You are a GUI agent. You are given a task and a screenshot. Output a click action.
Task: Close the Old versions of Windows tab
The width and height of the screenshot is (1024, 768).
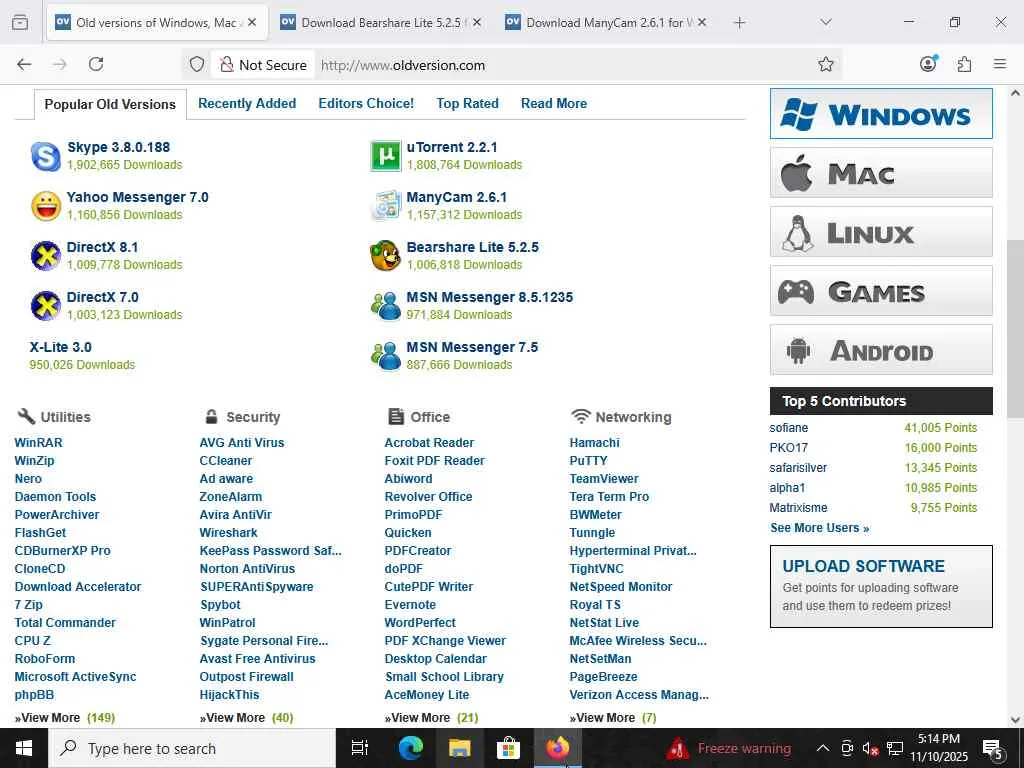(252, 22)
